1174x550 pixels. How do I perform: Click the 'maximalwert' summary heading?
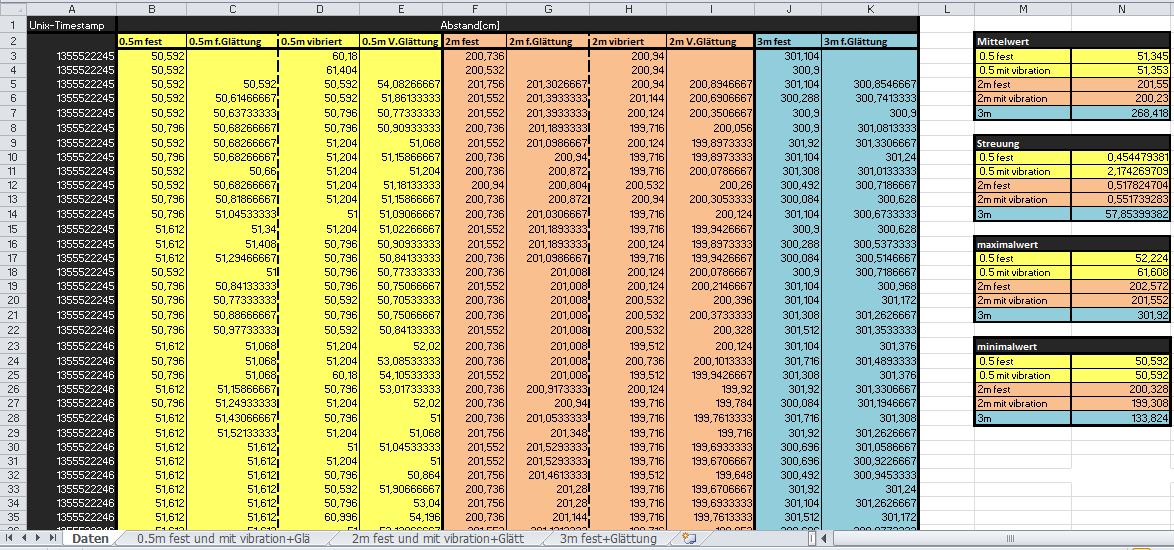tap(1072, 243)
